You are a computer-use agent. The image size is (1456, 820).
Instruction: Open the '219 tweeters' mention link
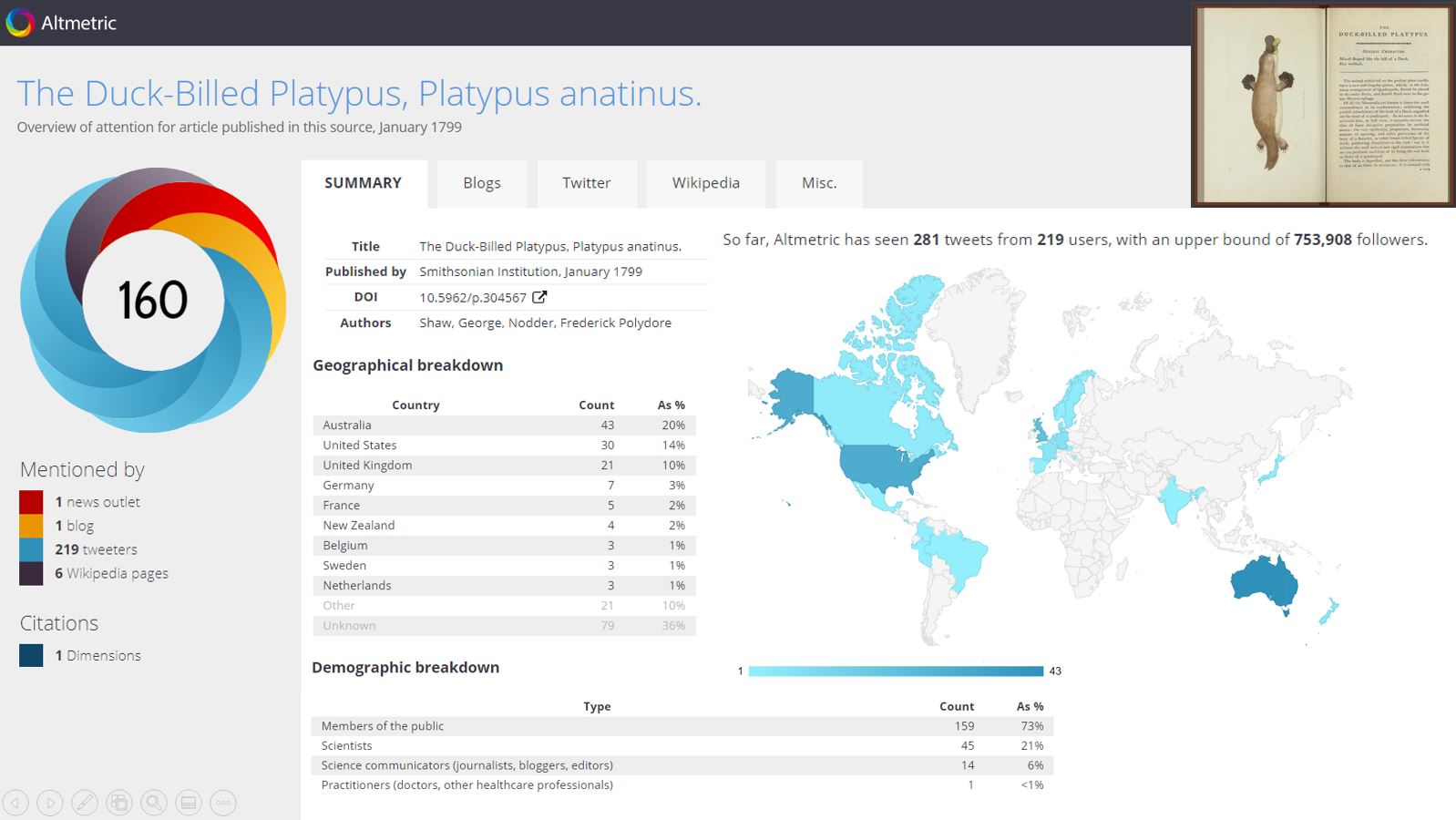pos(96,549)
